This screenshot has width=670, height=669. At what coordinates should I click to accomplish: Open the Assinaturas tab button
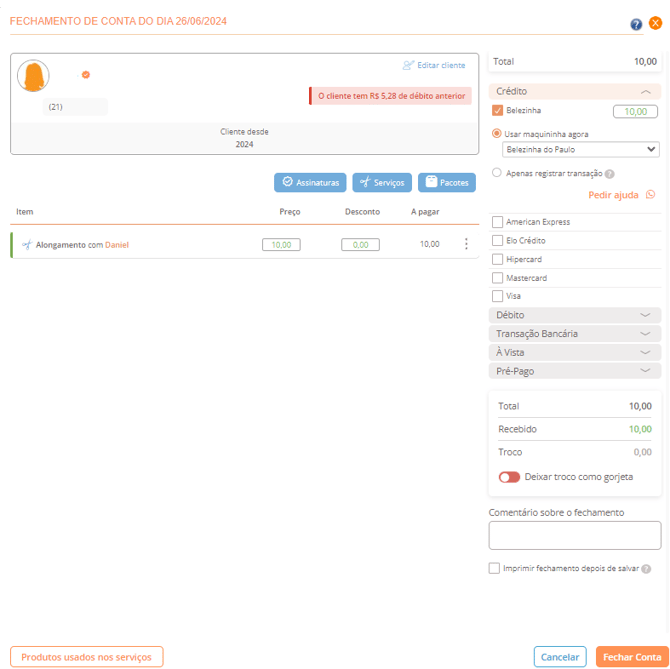(x=310, y=183)
